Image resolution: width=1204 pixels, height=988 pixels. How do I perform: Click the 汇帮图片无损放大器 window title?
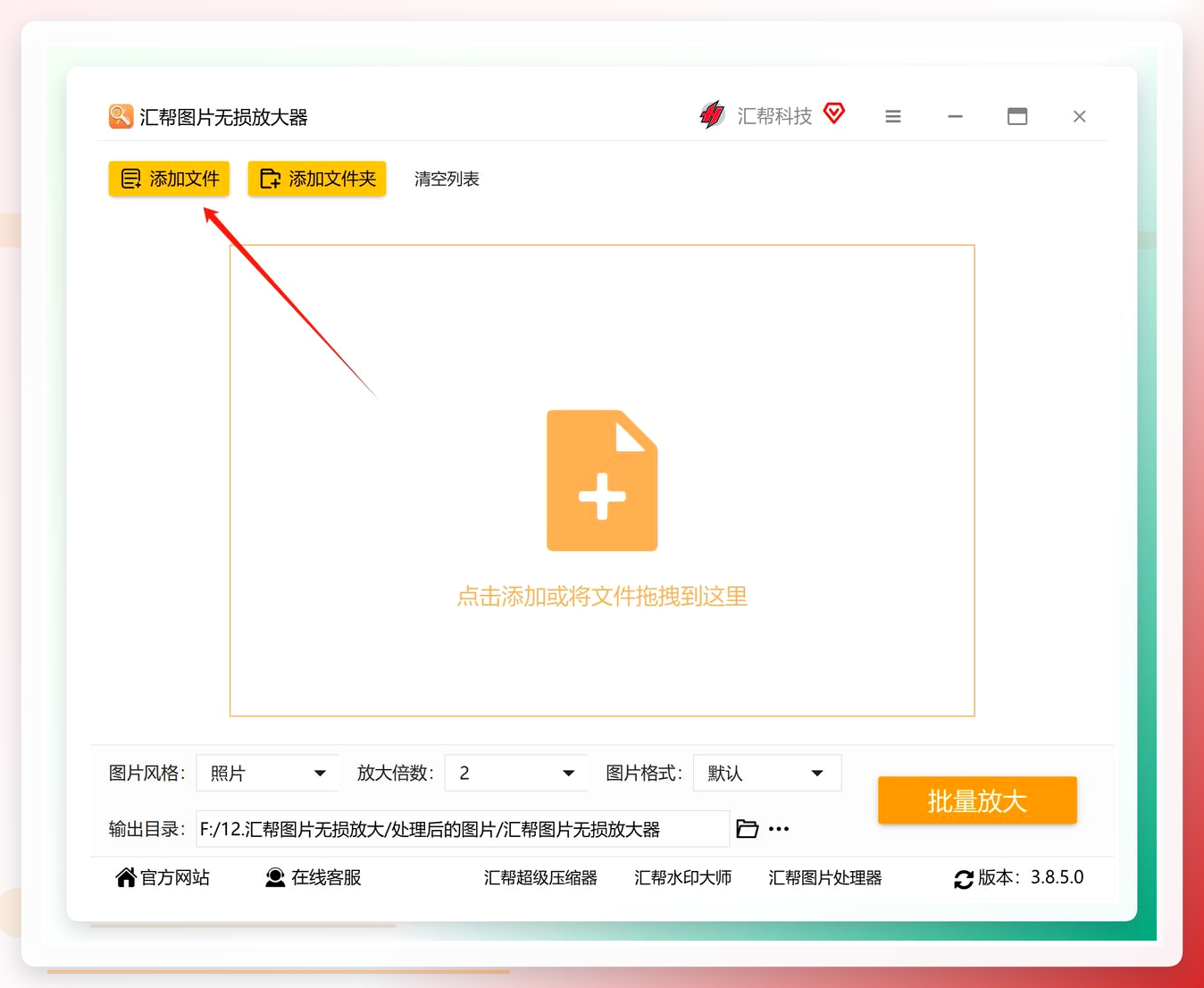pyautogui.click(x=223, y=117)
